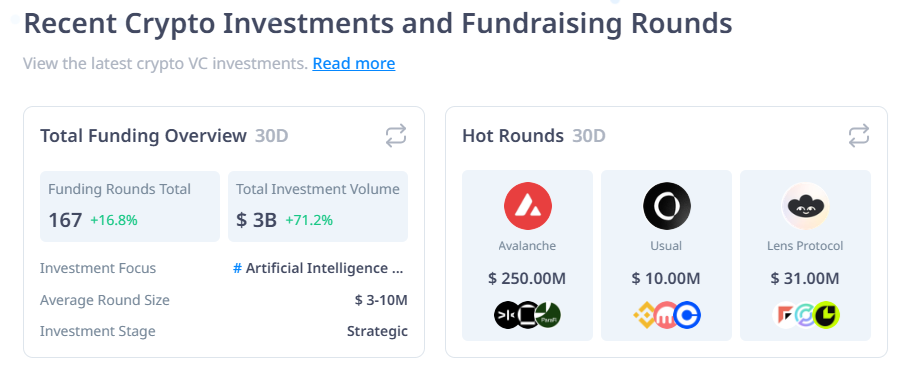
Task: Toggle Hot Rounds refresh arrows icon
Action: click(x=858, y=136)
